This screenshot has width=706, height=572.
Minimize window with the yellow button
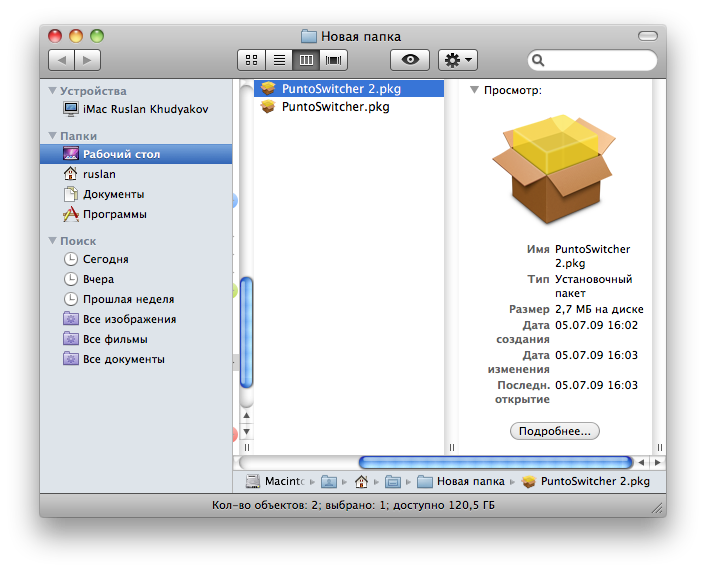coord(76,36)
